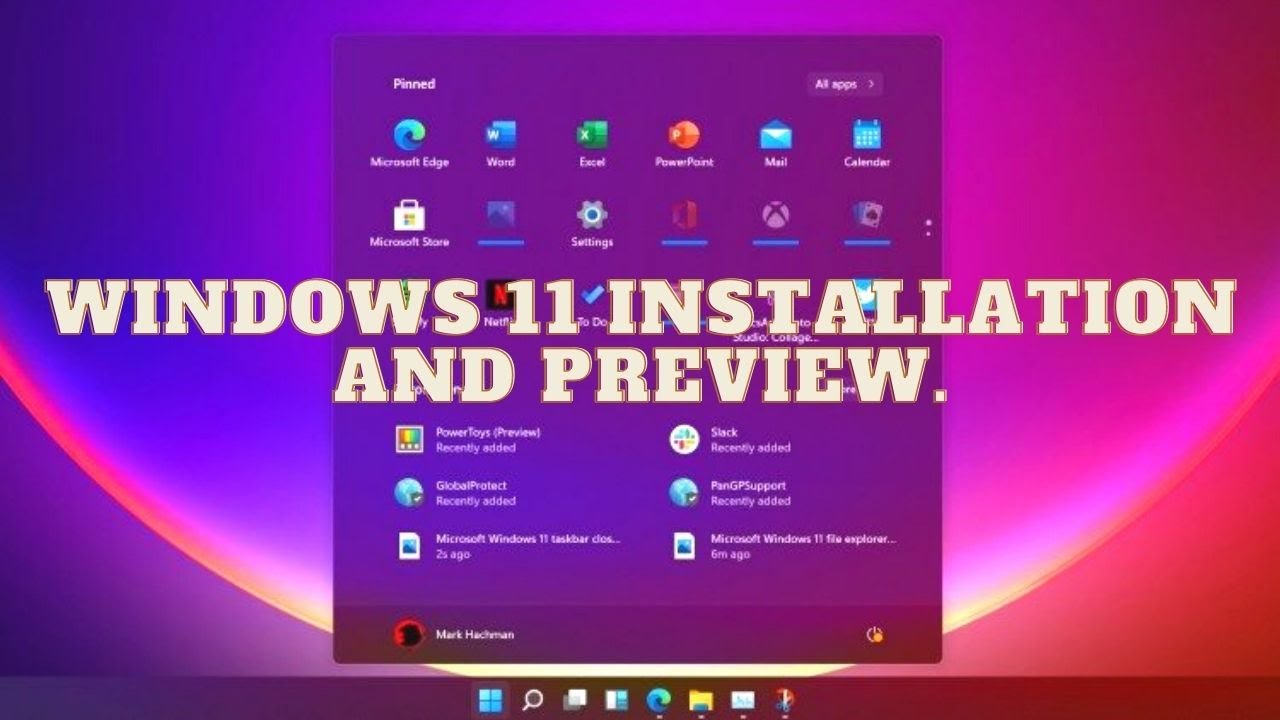The width and height of the screenshot is (1280, 720).
Task: Click the red-and-blue taskbar app icon
Action: (784, 700)
